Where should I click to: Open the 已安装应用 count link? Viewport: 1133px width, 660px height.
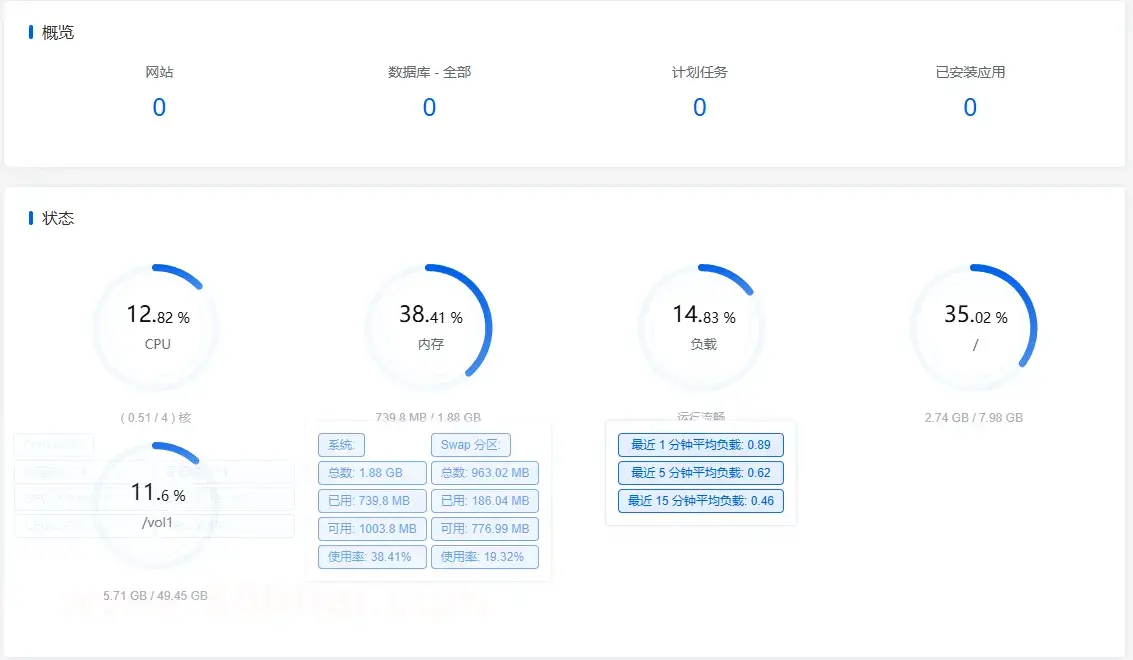pyautogui.click(x=969, y=108)
